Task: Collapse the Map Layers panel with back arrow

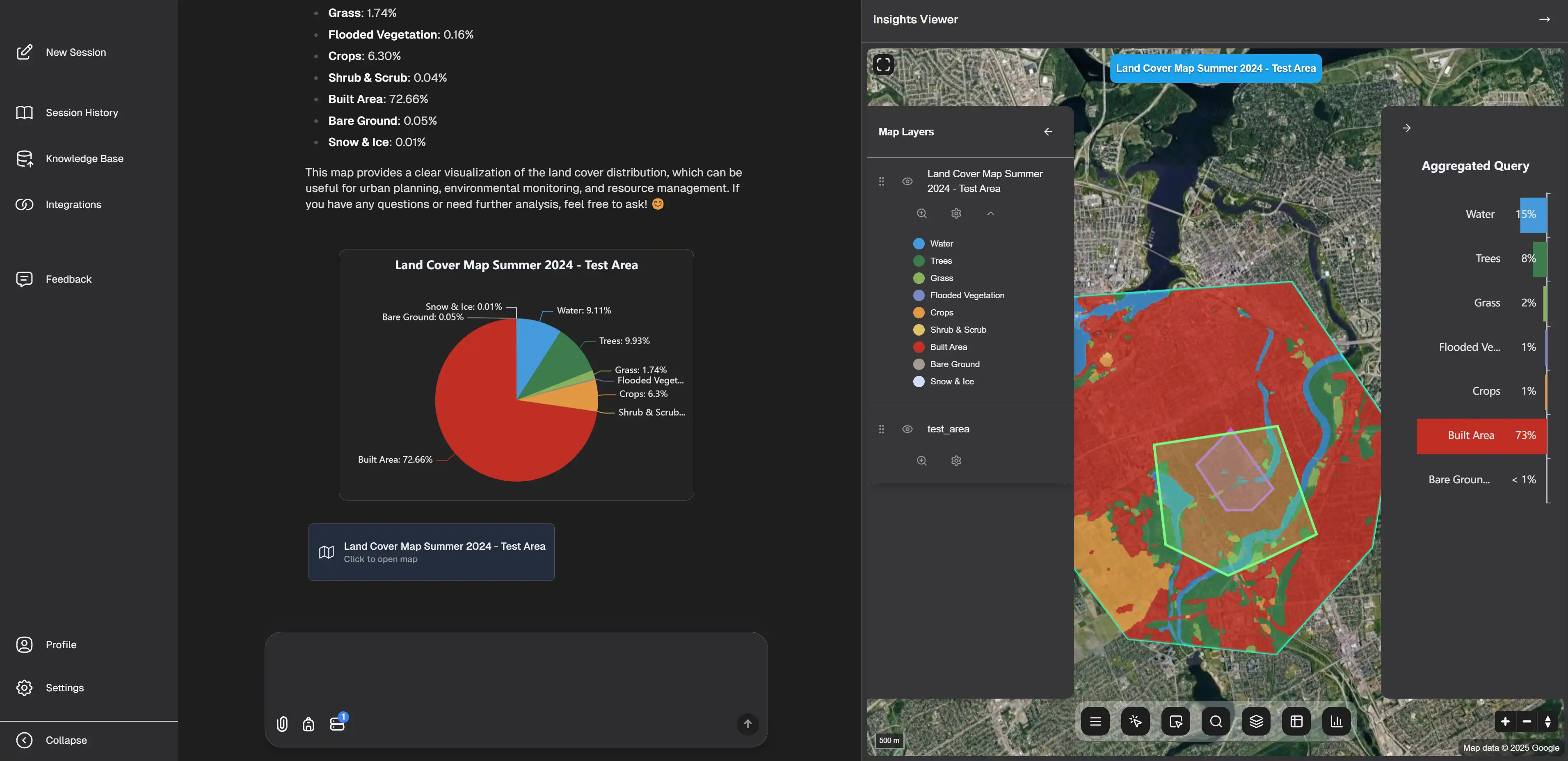Action: pos(1048,132)
